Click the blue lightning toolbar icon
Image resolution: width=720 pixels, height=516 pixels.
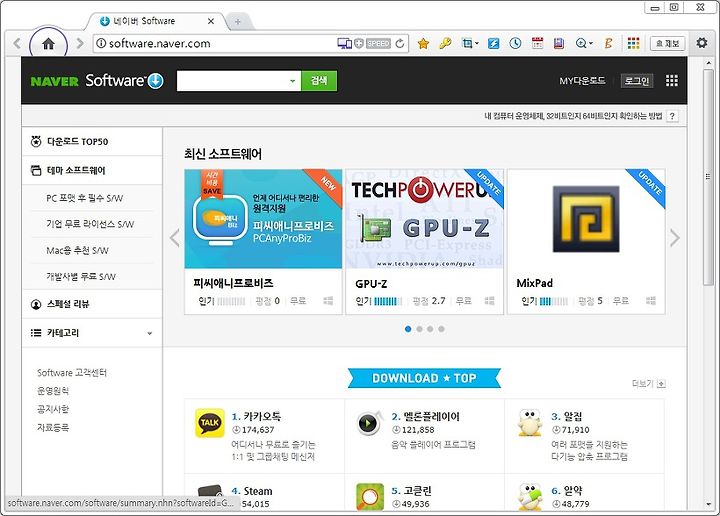point(494,44)
